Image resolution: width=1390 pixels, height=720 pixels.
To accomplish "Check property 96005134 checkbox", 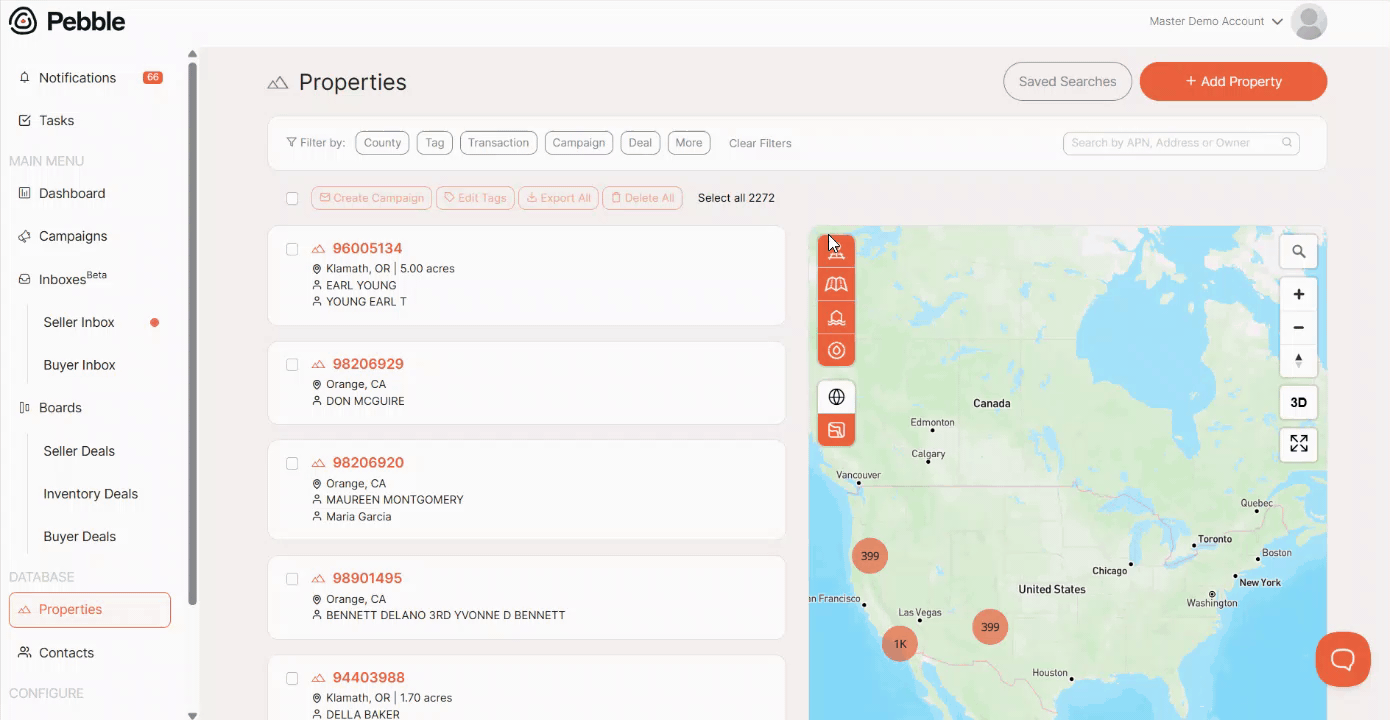I will (292, 250).
